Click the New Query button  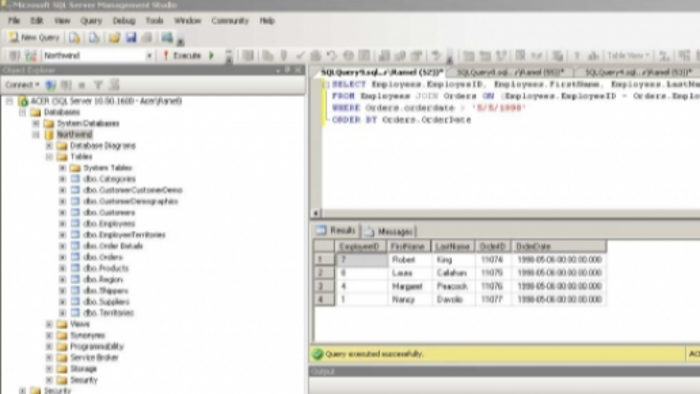(34, 37)
